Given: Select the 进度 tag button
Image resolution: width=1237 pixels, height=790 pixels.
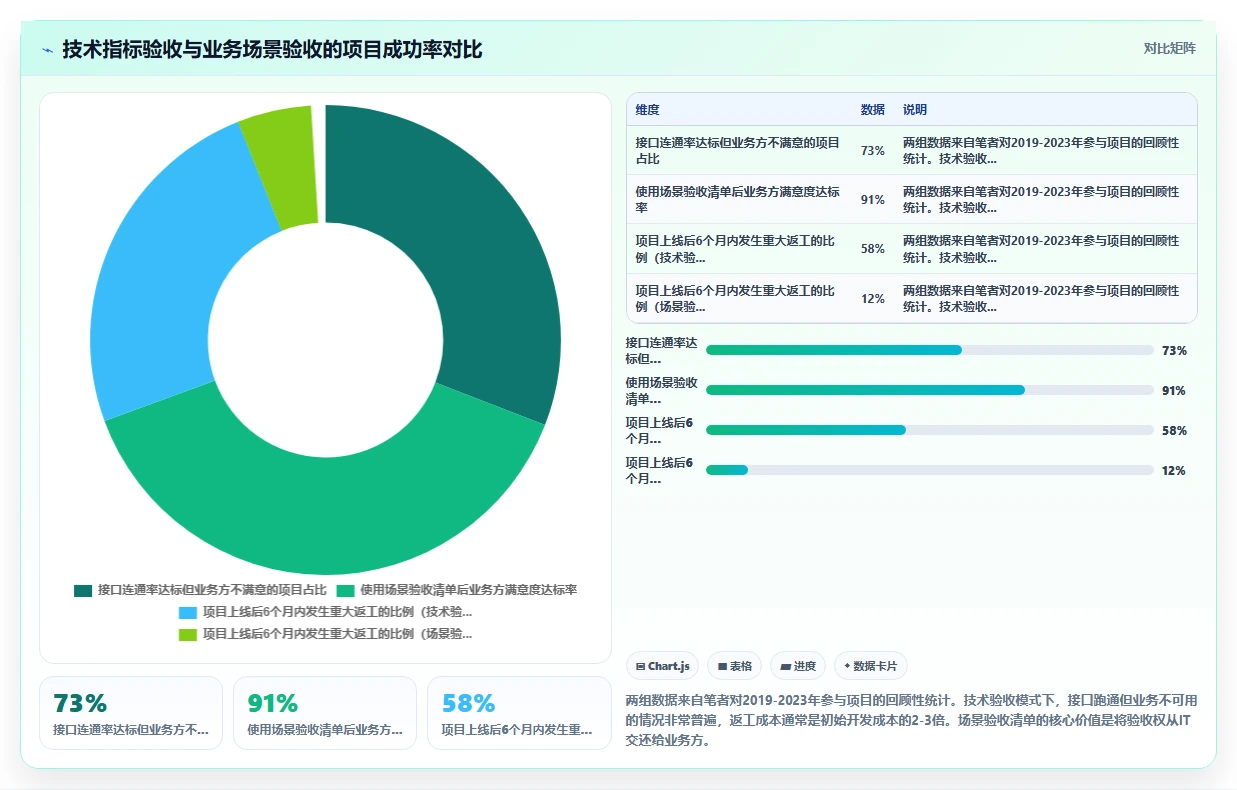Looking at the screenshot, I should (x=798, y=666).
